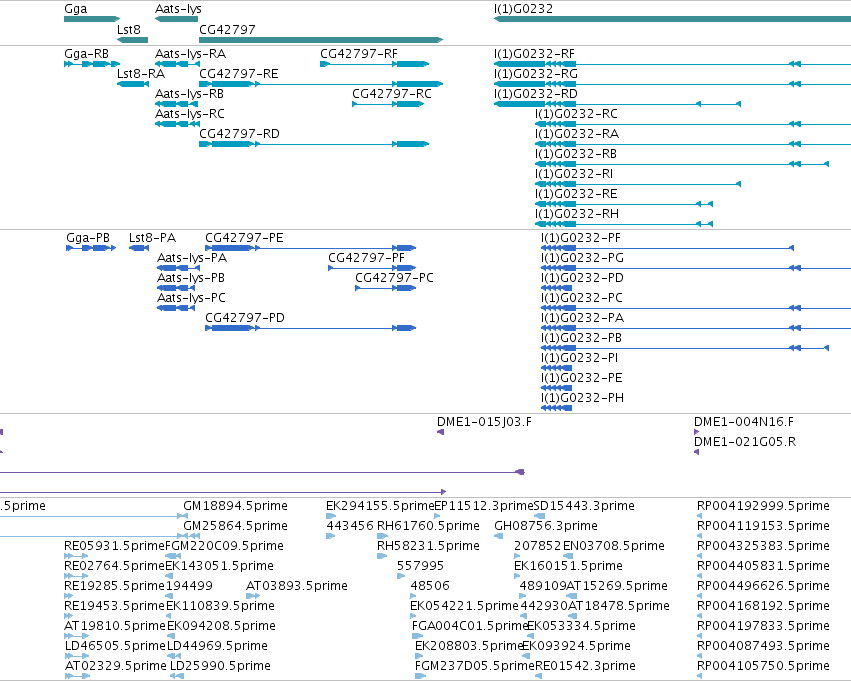Select the l(1)G0232-RH transcript label
This screenshot has width=851, height=681.
point(577,214)
